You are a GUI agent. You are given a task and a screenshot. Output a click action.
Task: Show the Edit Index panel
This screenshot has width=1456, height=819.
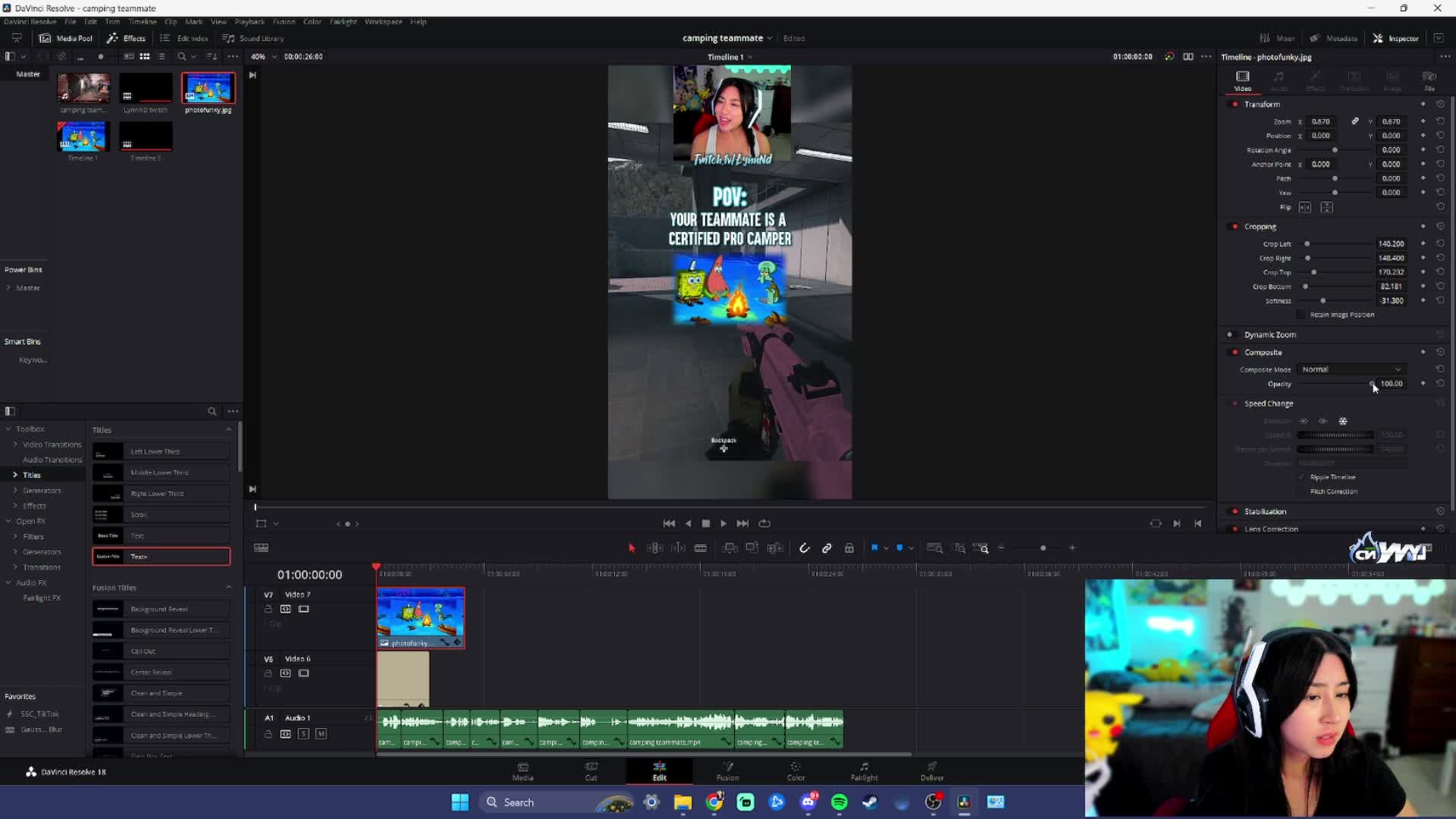(184, 38)
